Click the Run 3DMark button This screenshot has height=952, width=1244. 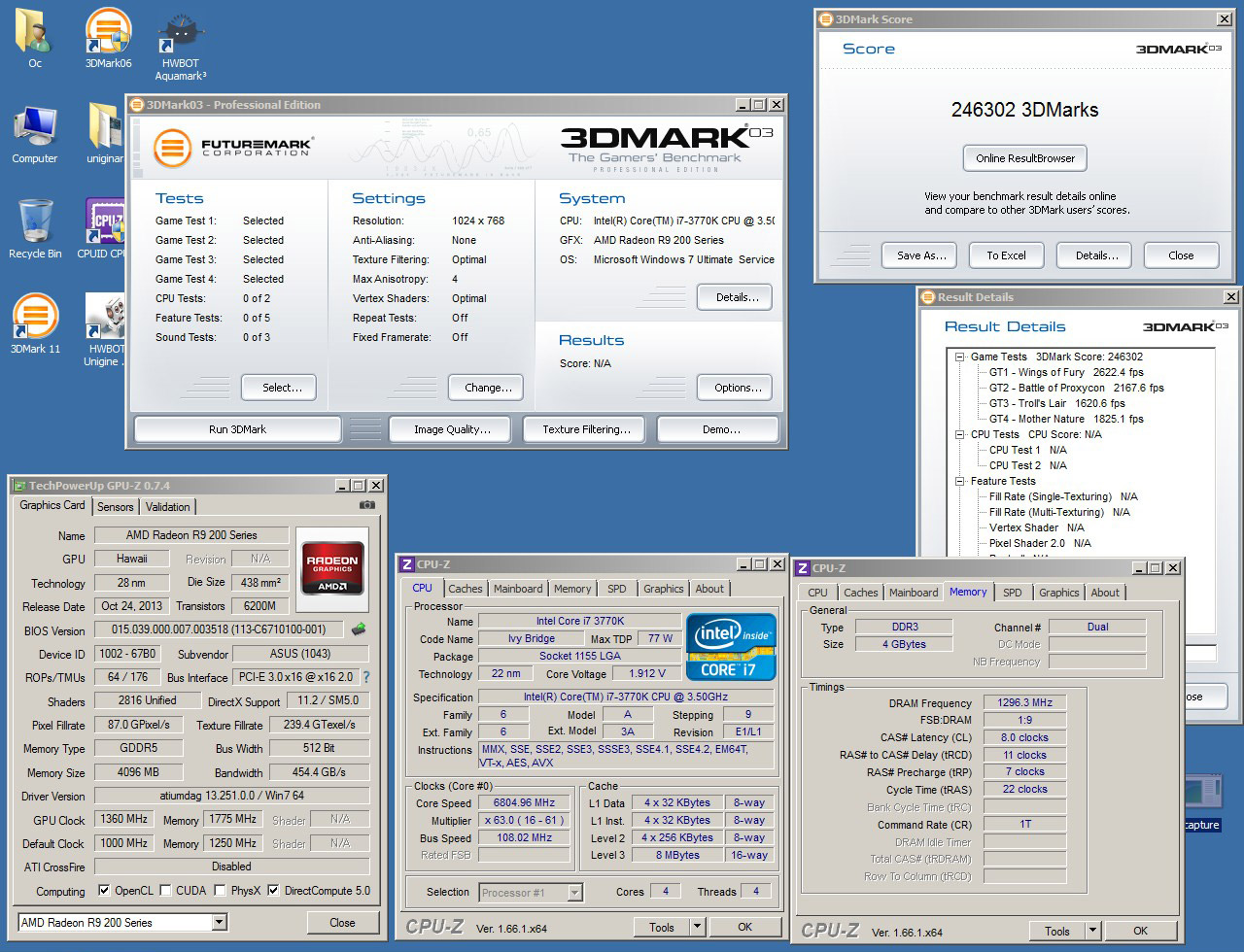point(237,429)
